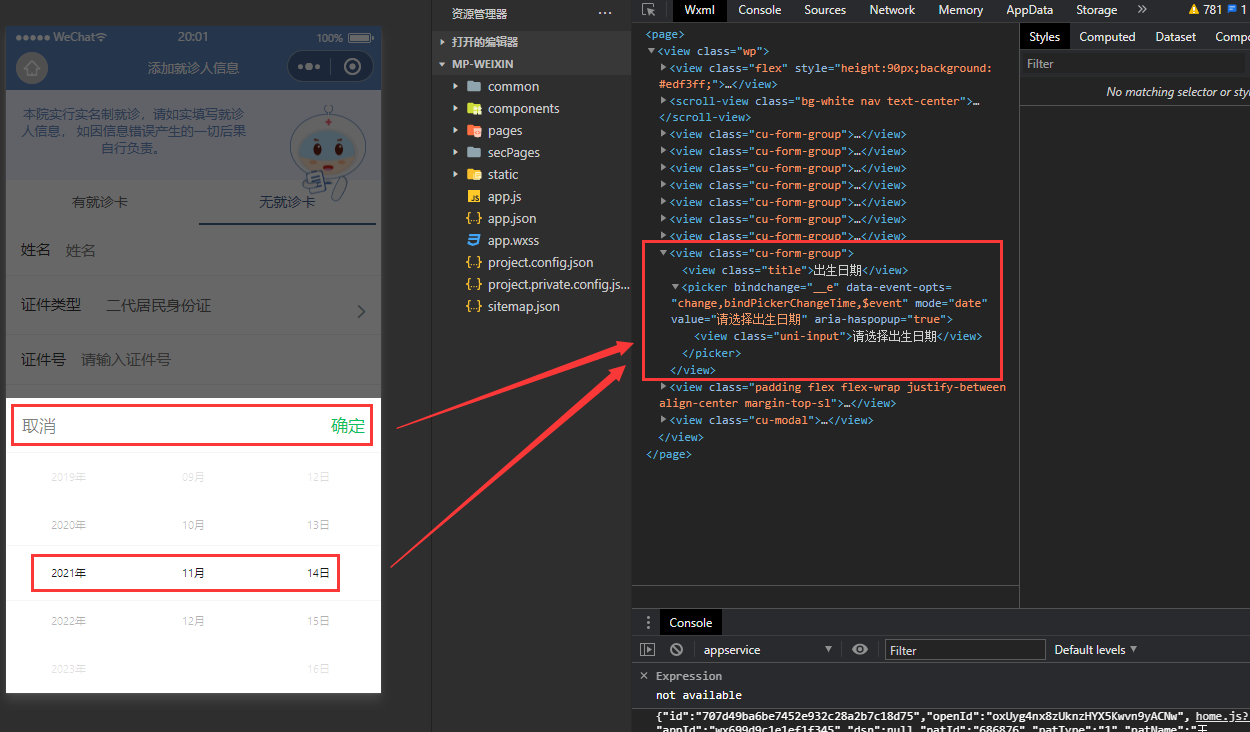Viewport: 1250px width, 732px height.
Task: Show more devtools tabs with the double chevron
Action: click(1142, 10)
